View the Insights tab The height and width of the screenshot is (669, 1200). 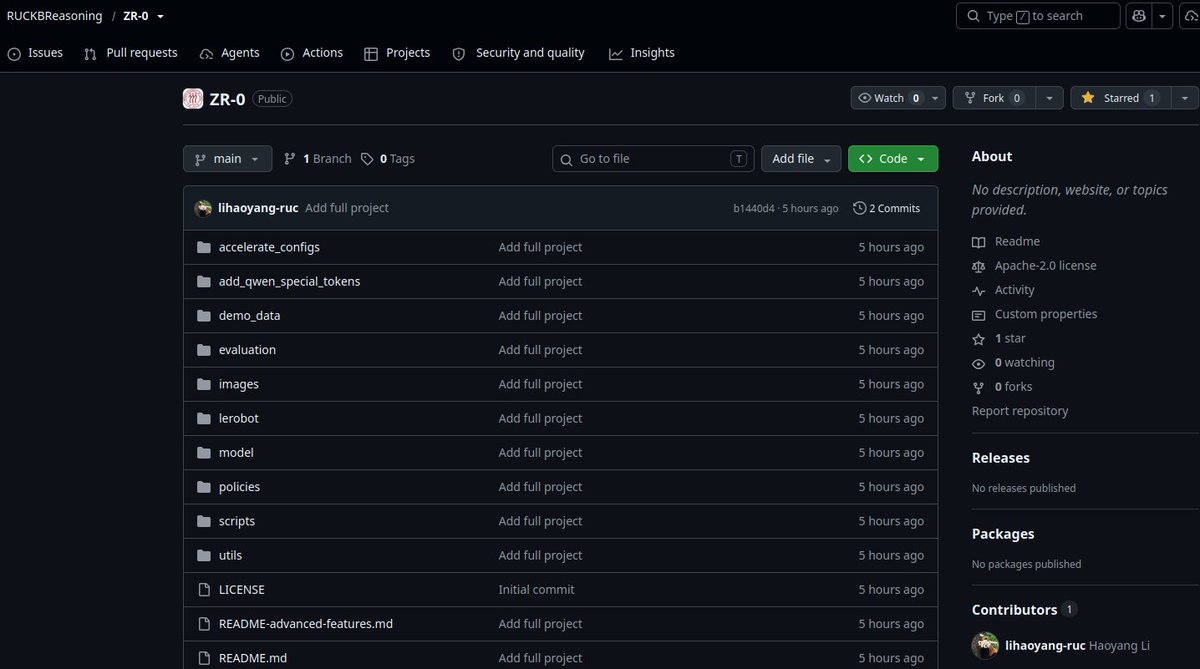coord(642,53)
